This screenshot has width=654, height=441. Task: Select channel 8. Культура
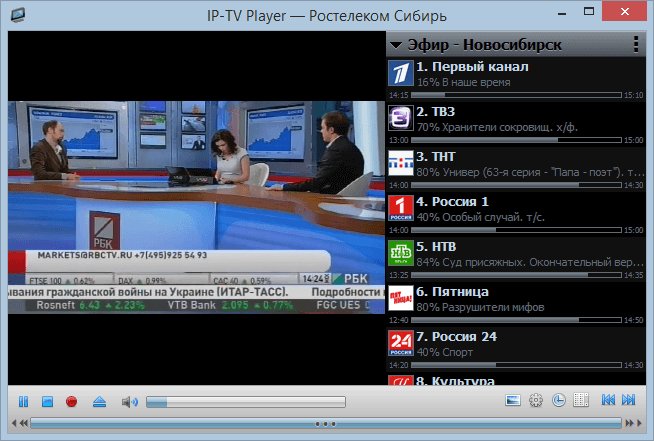click(x=516, y=379)
